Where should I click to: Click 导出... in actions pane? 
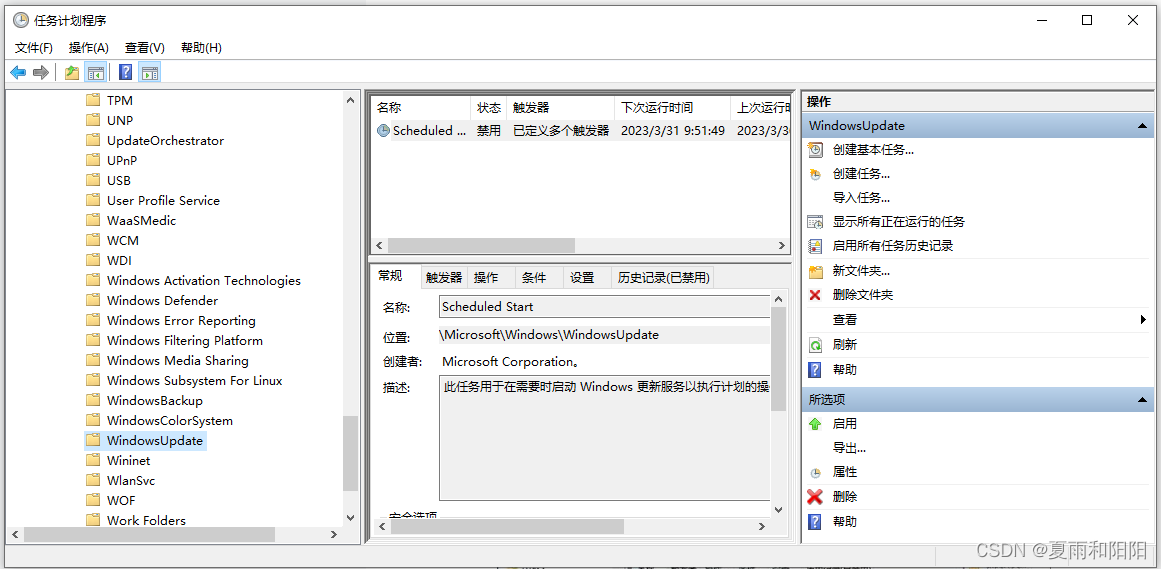click(849, 448)
